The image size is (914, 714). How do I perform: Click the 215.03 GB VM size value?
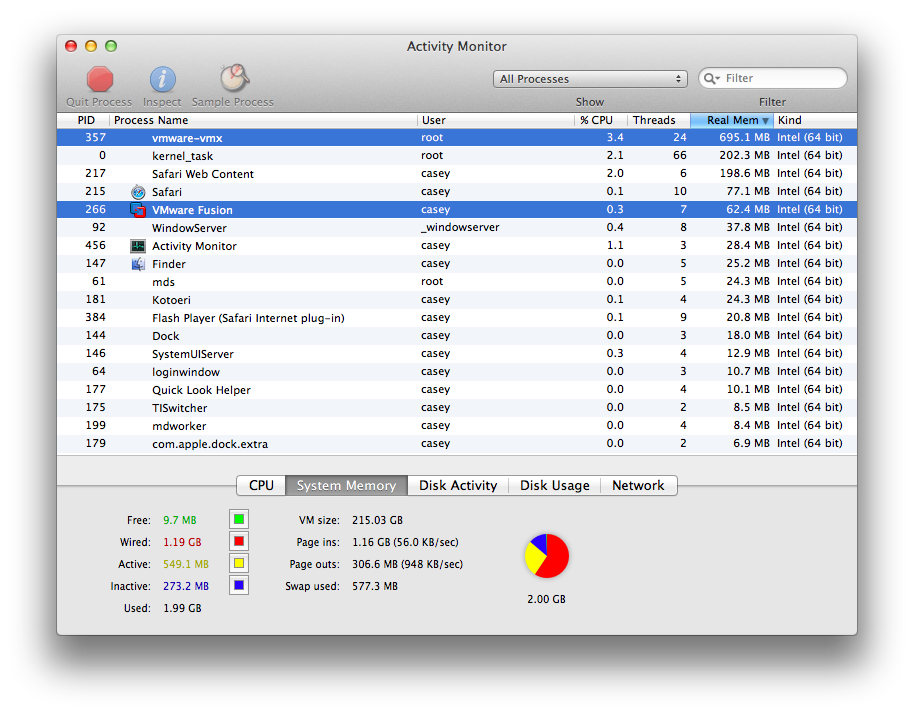(x=377, y=520)
